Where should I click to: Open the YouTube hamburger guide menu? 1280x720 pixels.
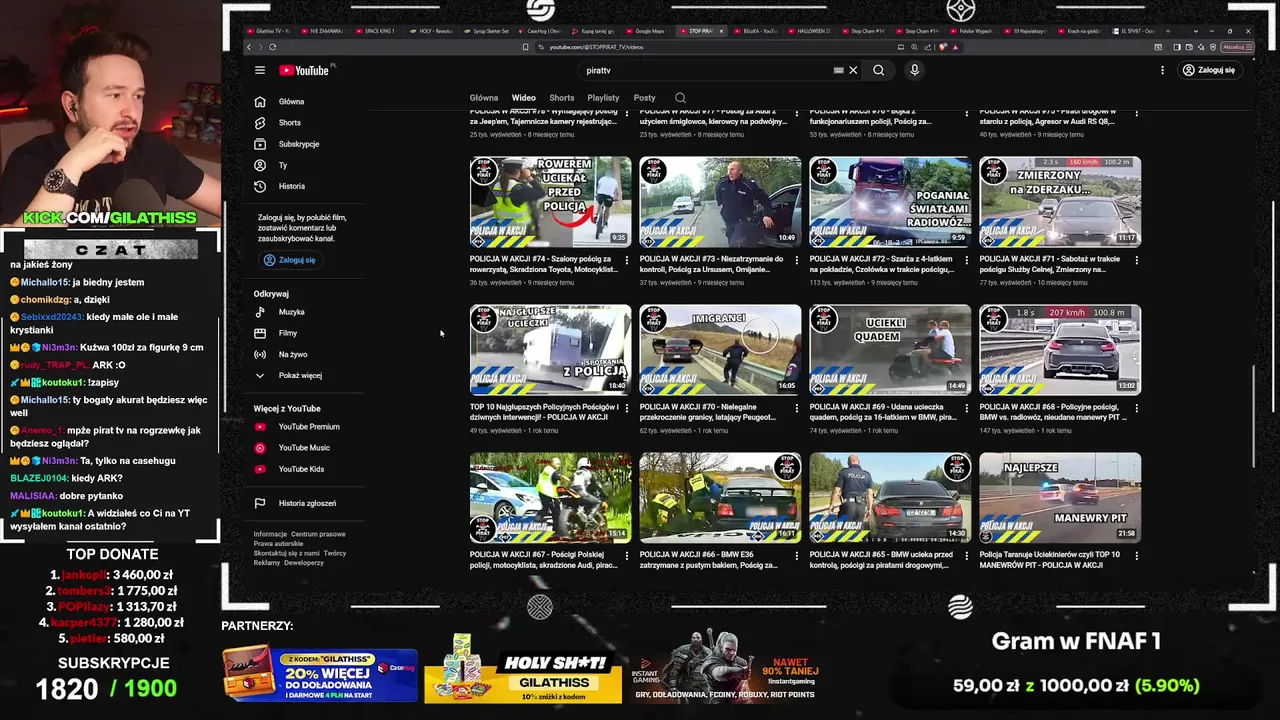[260, 70]
